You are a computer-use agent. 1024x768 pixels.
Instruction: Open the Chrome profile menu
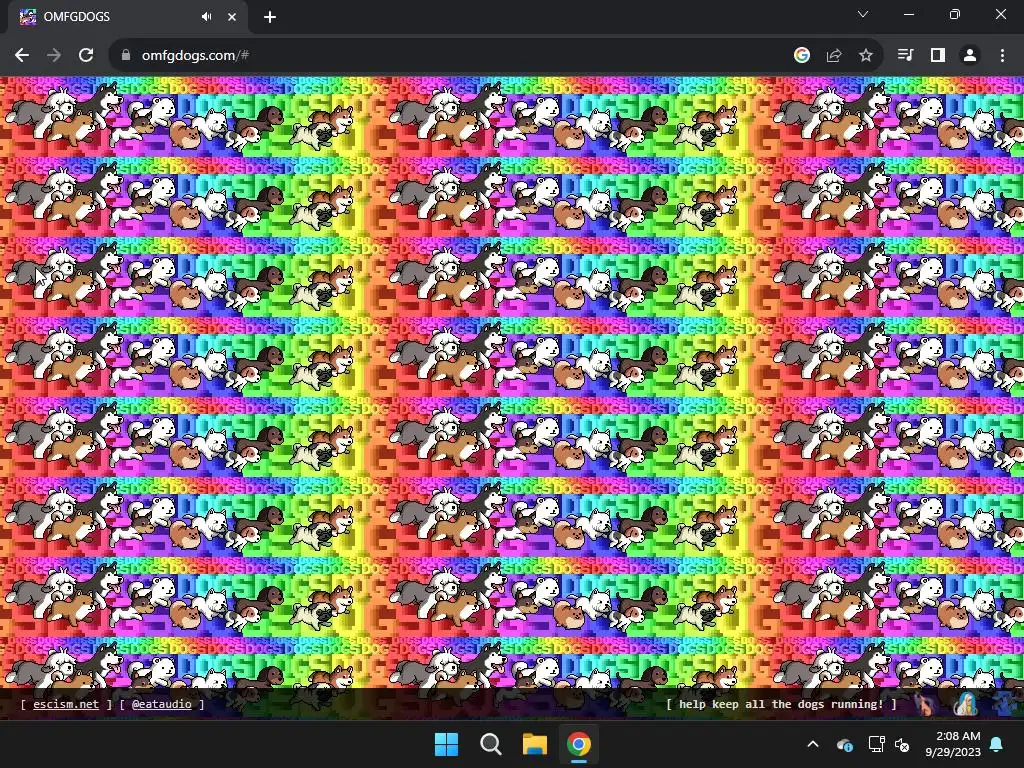click(x=970, y=56)
